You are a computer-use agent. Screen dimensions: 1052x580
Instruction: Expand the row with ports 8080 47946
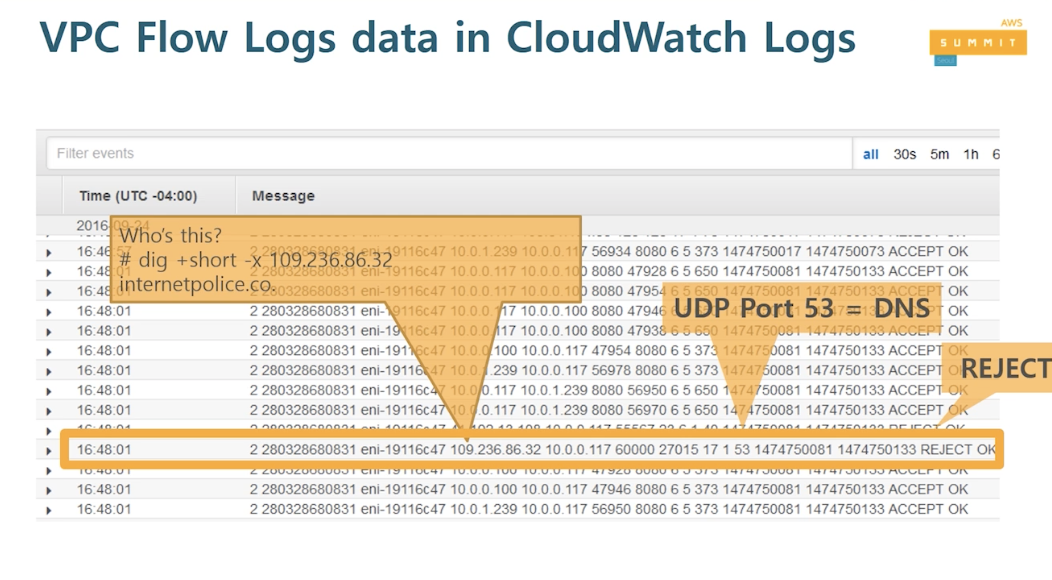[x=48, y=312]
